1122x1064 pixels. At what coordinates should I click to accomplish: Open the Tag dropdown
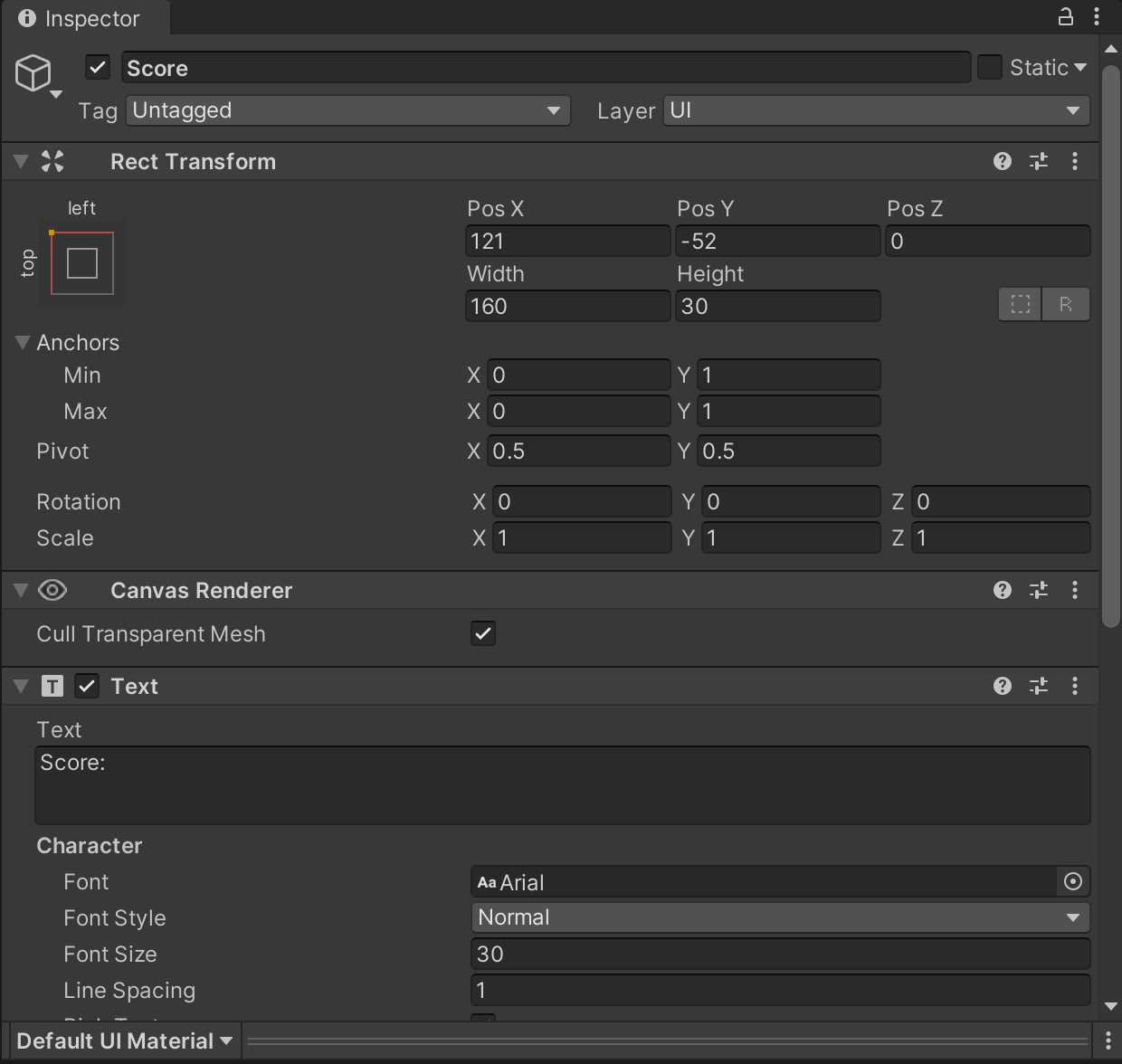pos(347,110)
